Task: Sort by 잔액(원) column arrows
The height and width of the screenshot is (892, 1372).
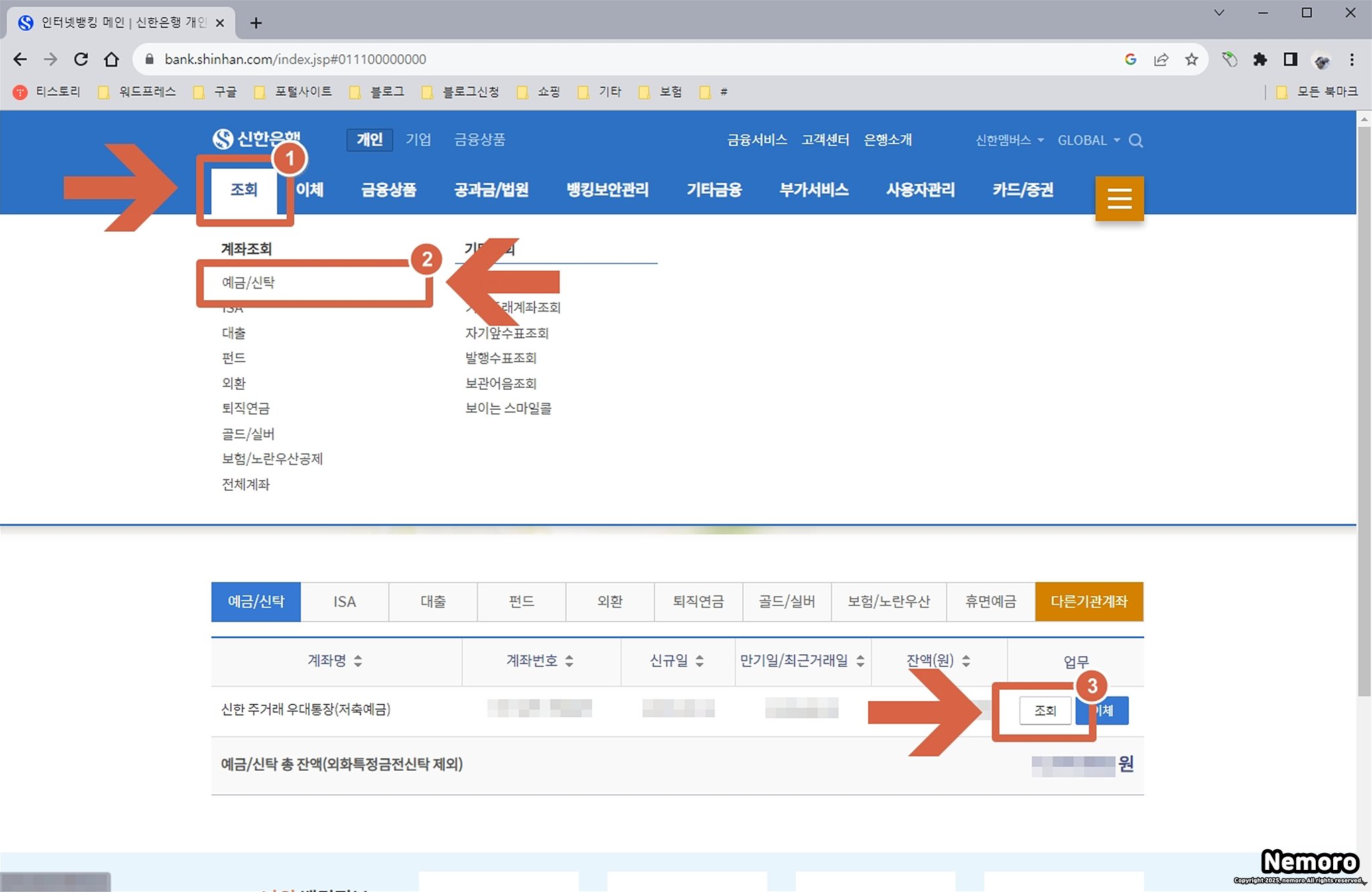Action: tap(966, 661)
